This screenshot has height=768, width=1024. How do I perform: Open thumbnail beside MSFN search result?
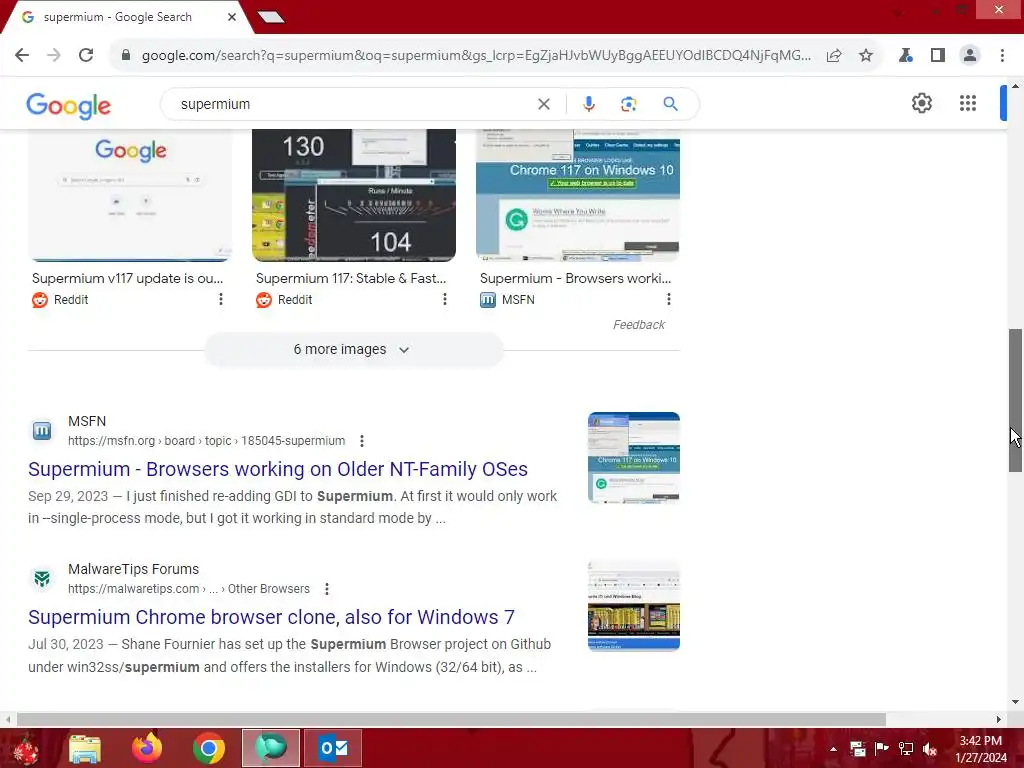tap(633, 458)
